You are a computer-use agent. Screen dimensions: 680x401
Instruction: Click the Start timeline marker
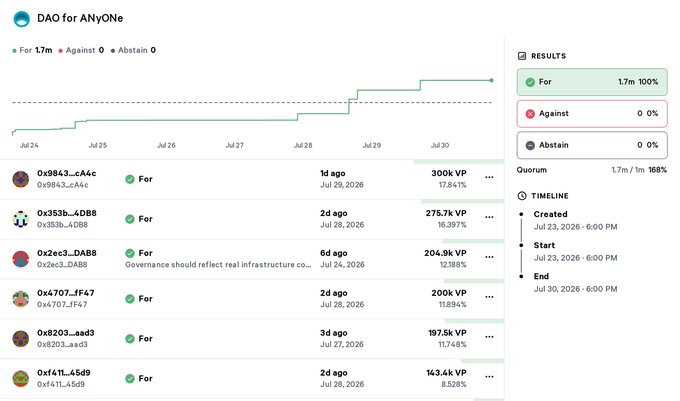(x=521, y=245)
